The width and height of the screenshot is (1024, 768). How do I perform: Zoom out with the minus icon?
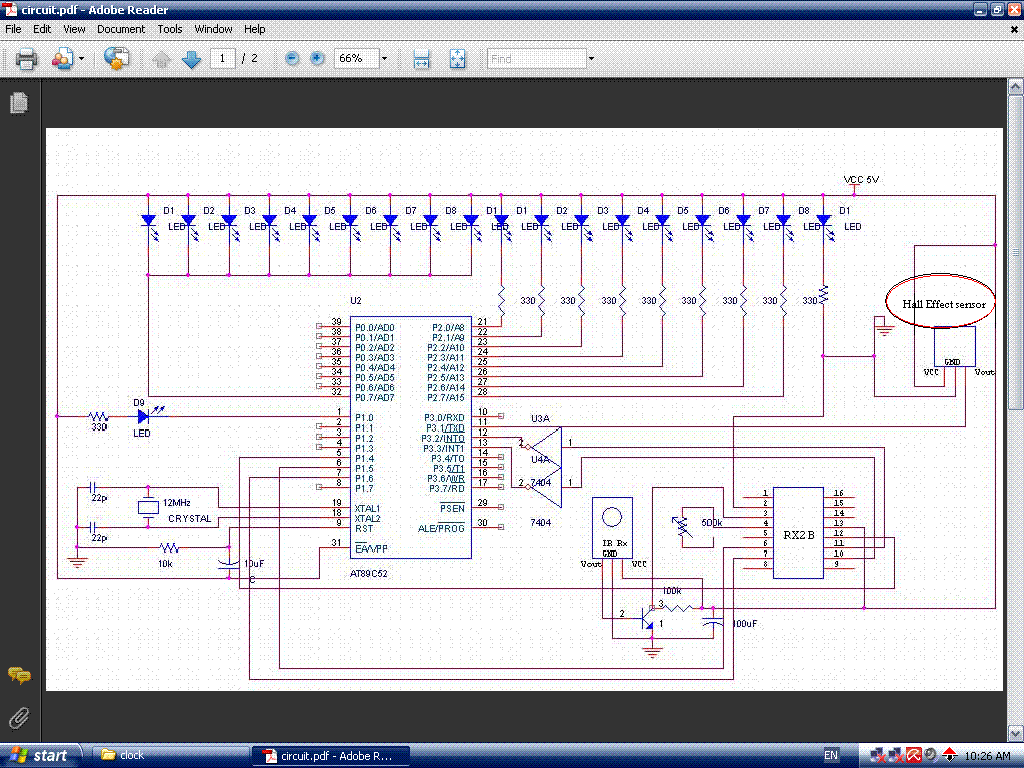pyautogui.click(x=293, y=59)
